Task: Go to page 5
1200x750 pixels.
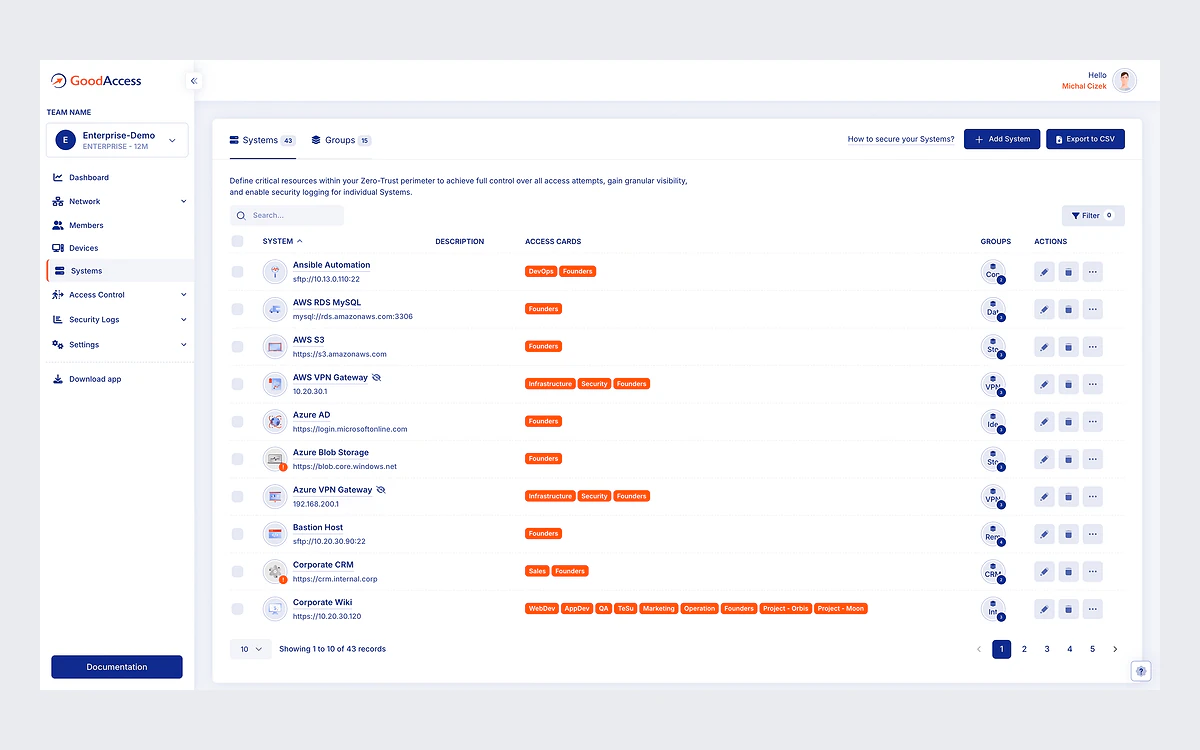Action: point(1092,649)
